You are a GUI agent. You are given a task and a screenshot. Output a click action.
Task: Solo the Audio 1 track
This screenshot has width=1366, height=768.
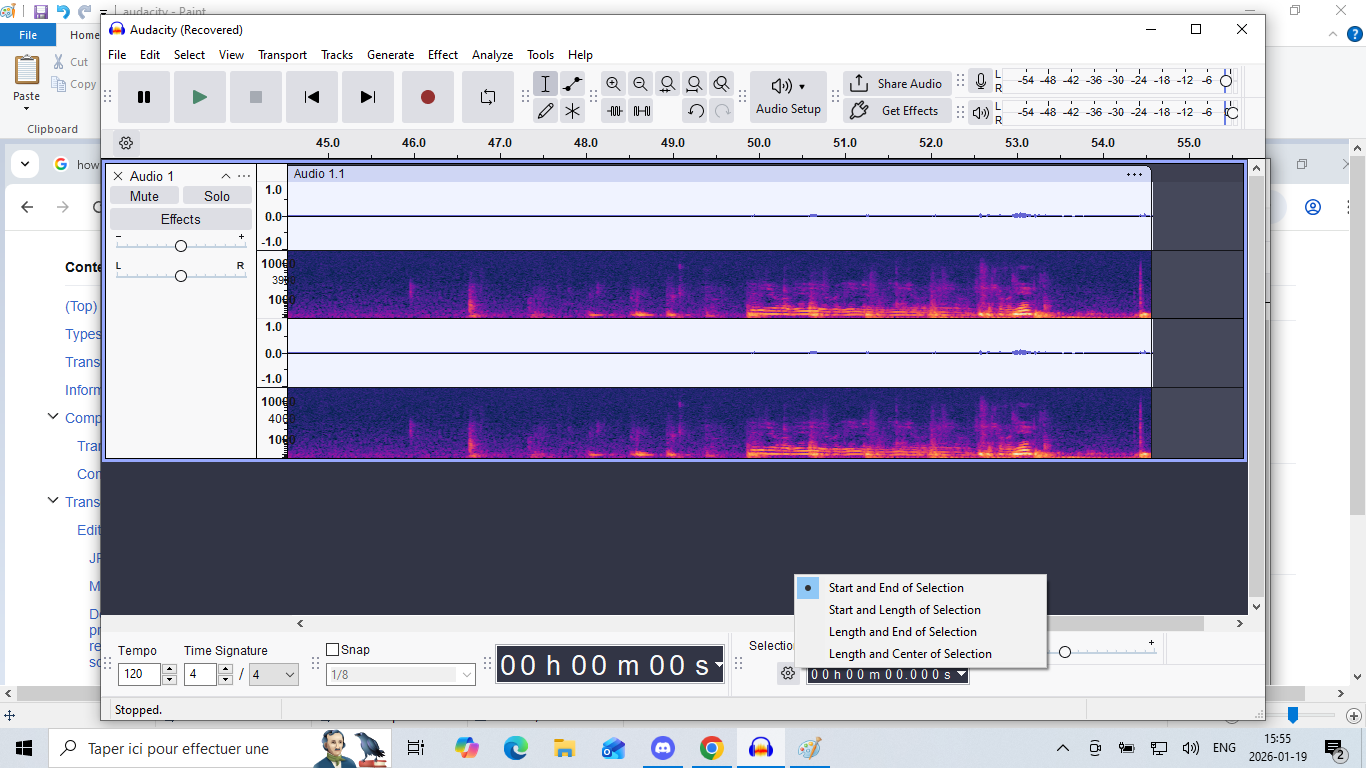[x=217, y=196]
